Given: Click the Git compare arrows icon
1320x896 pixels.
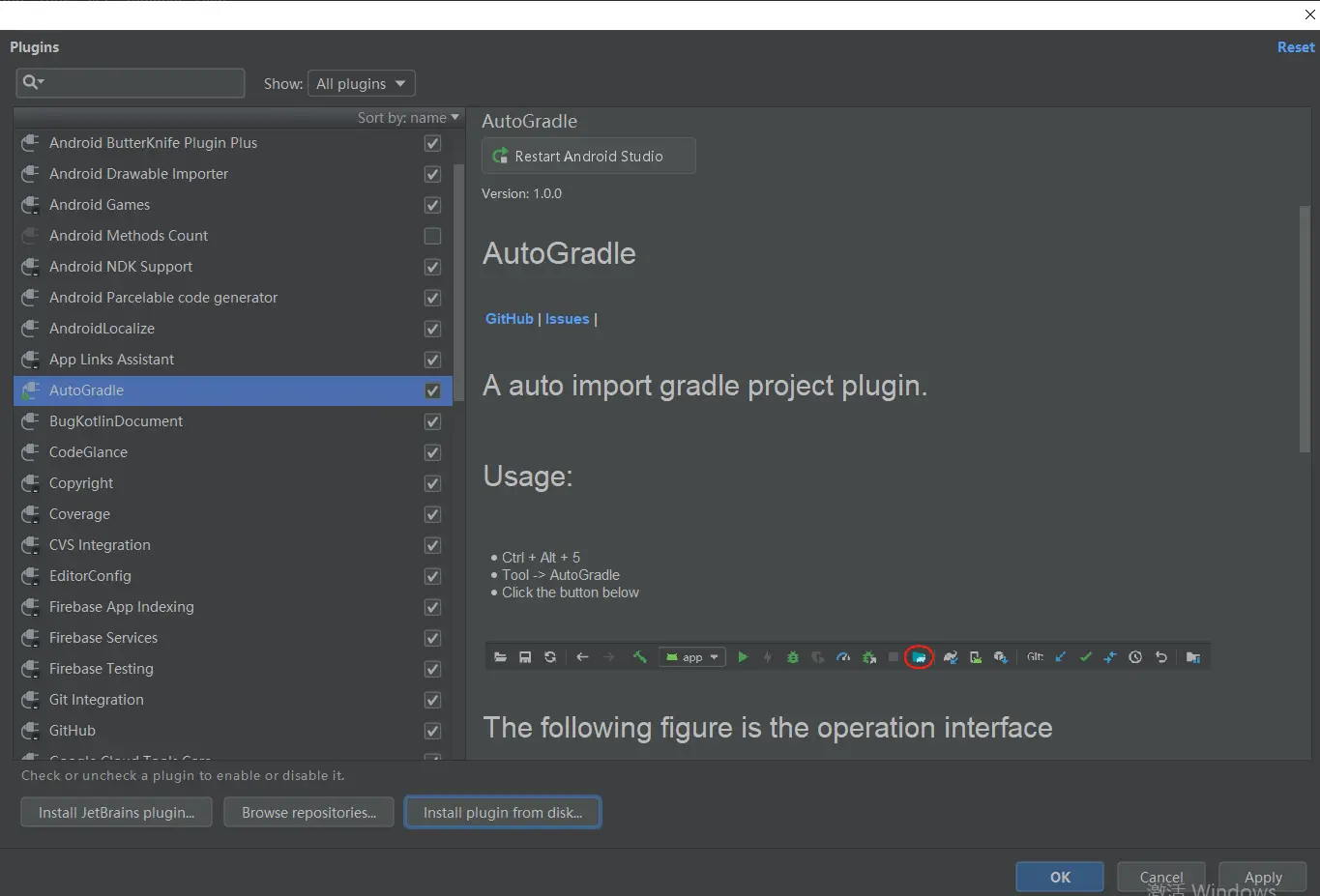Looking at the screenshot, I should (1110, 657).
